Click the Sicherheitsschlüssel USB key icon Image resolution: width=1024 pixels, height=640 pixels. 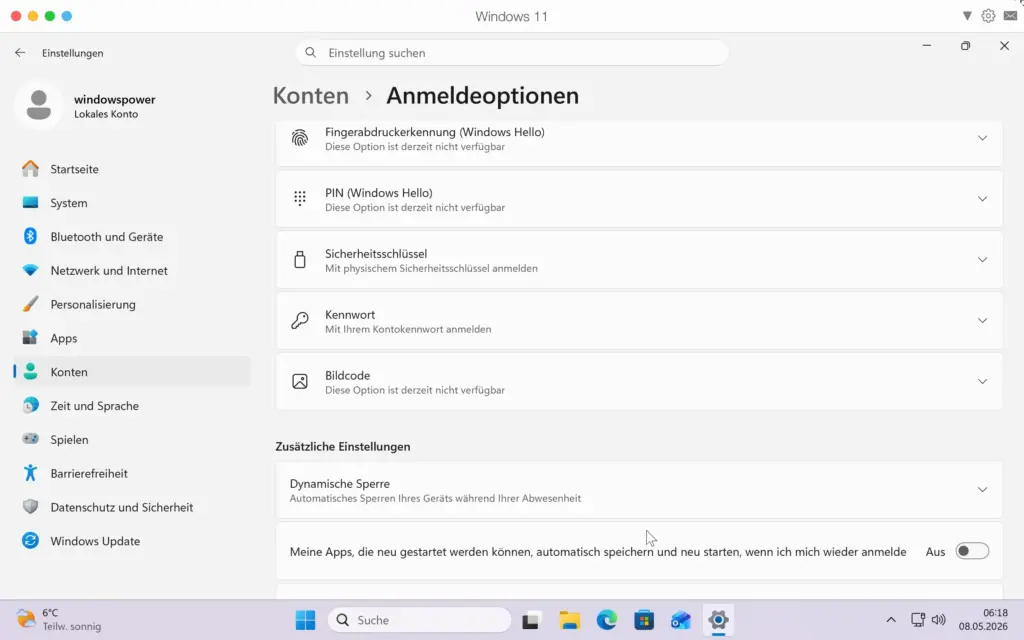point(300,259)
